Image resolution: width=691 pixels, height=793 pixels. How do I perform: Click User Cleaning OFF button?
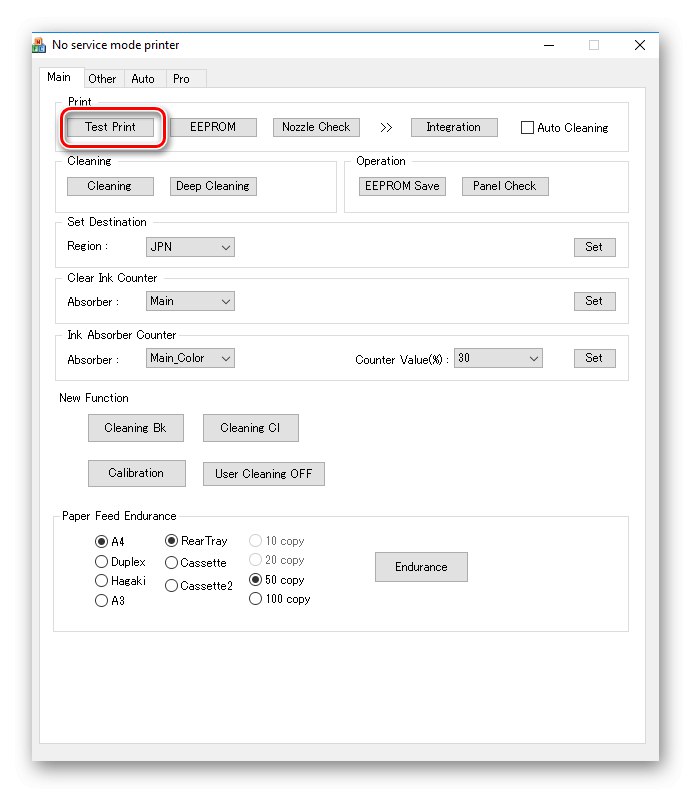point(264,474)
